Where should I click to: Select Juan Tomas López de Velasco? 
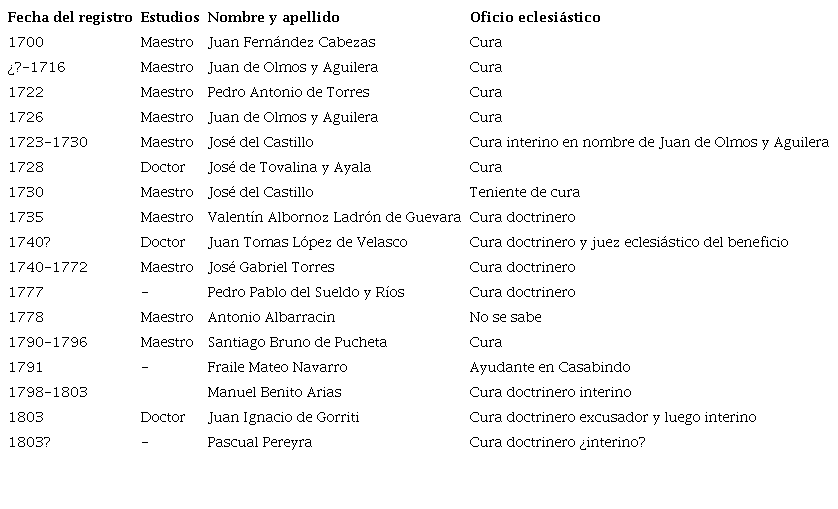pos(307,243)
